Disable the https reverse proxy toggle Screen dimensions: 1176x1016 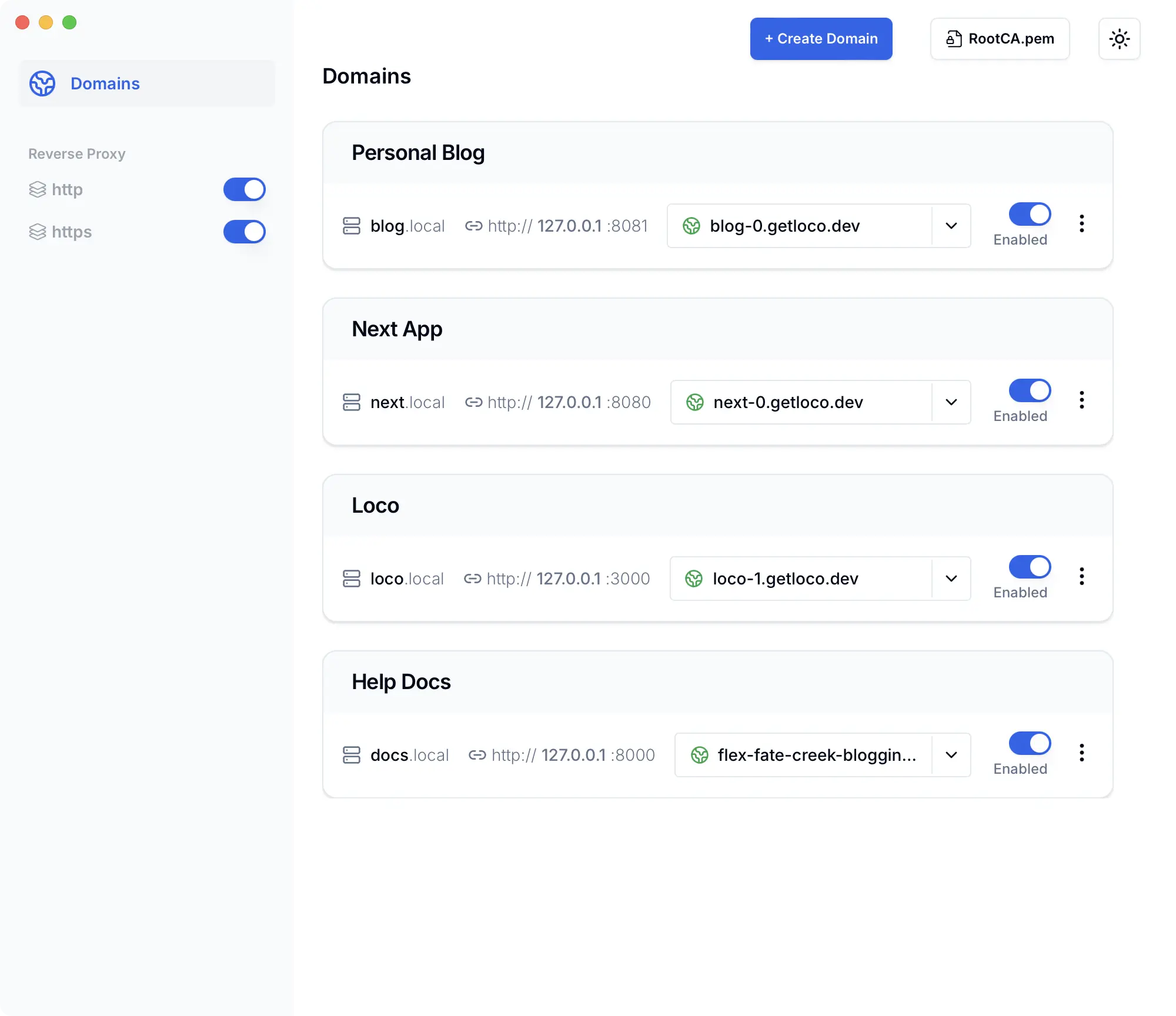point(244,232)
